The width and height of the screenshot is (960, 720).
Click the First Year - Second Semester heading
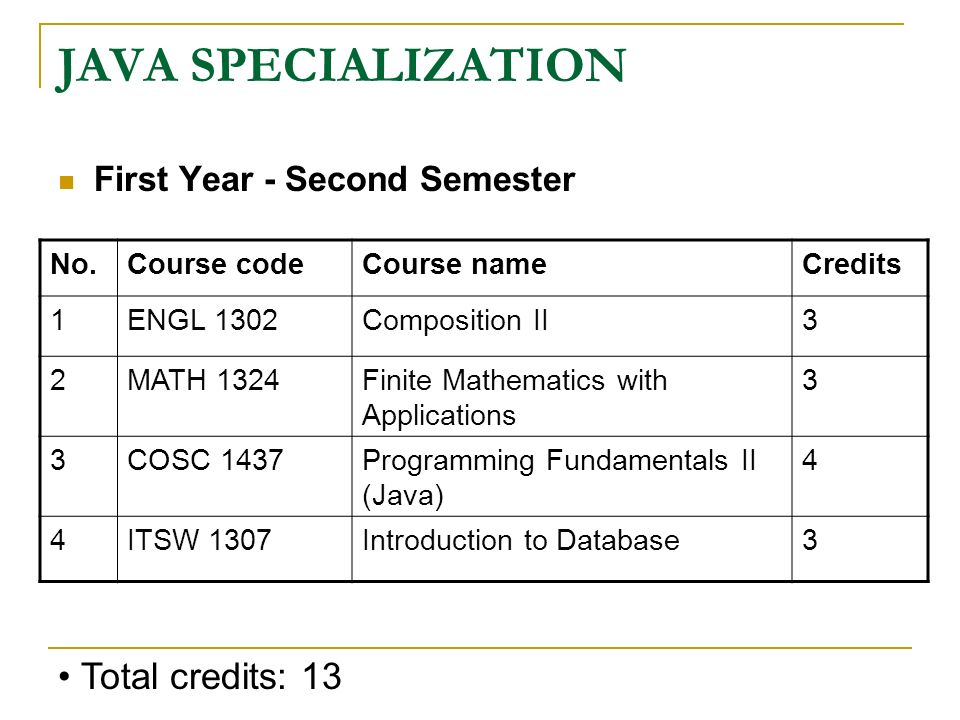tap(334, 179)
